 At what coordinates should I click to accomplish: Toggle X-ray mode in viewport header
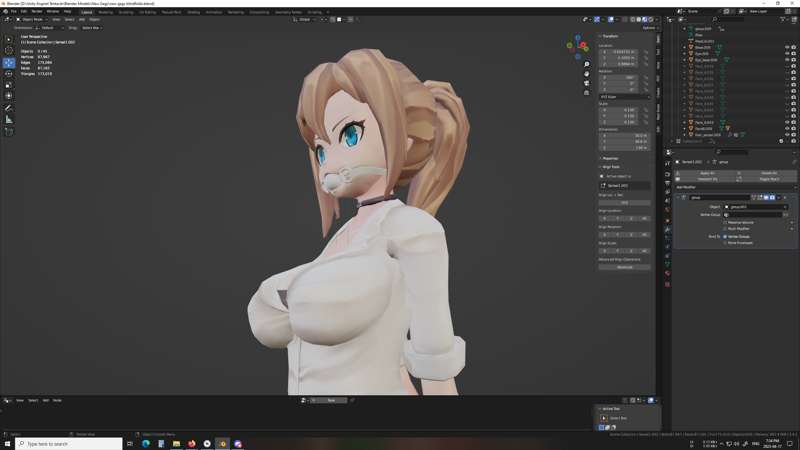pyautogui.click(x=623, y=19)
